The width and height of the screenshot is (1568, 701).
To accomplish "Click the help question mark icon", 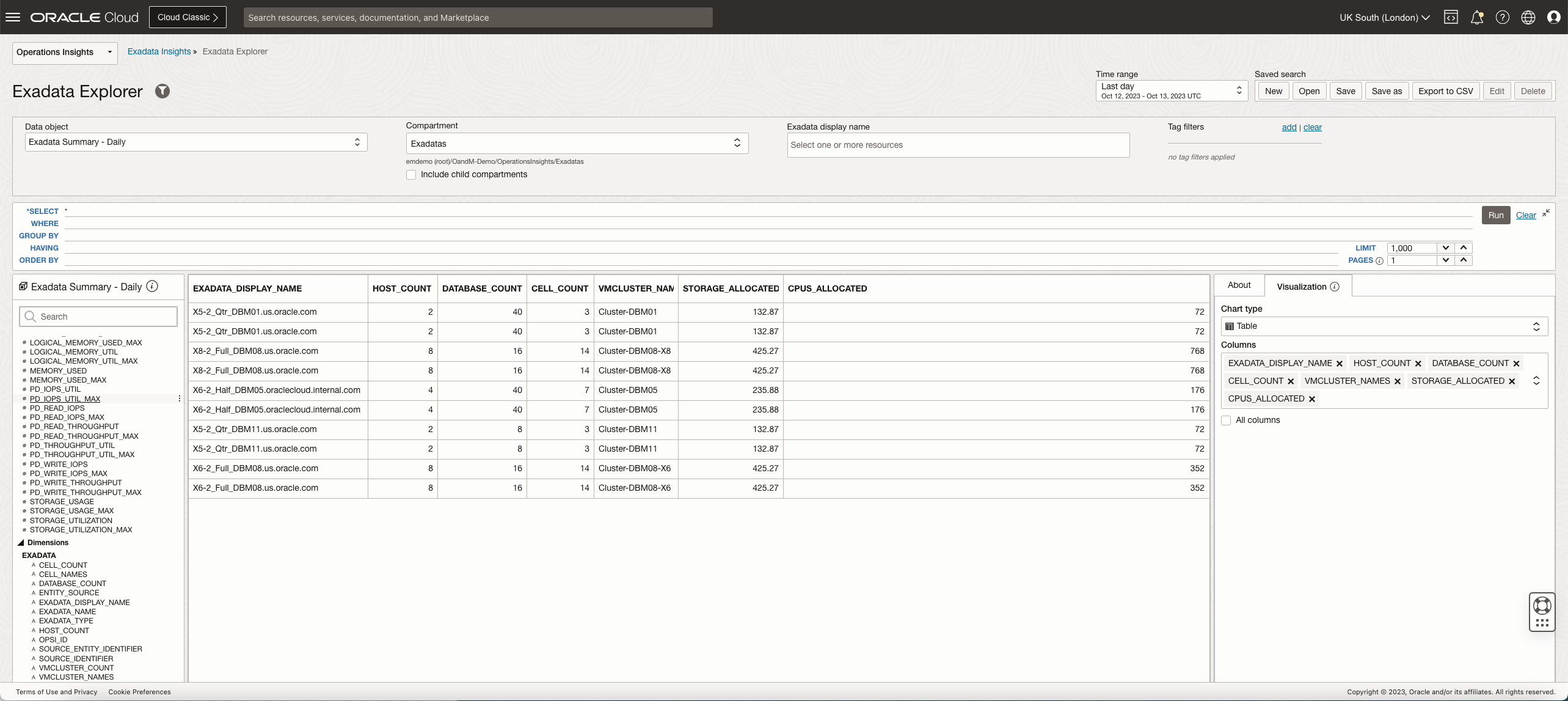I will click(x=1502, y=17).
